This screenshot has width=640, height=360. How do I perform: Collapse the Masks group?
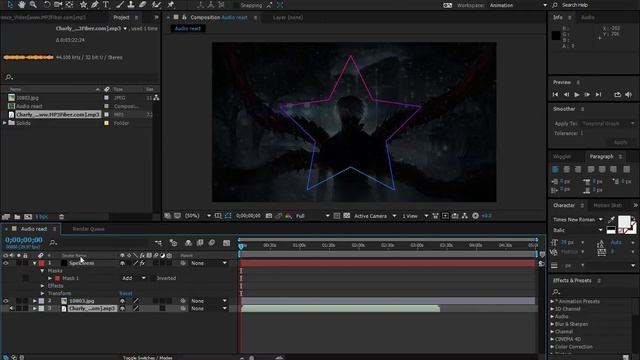tap(42, 271)
